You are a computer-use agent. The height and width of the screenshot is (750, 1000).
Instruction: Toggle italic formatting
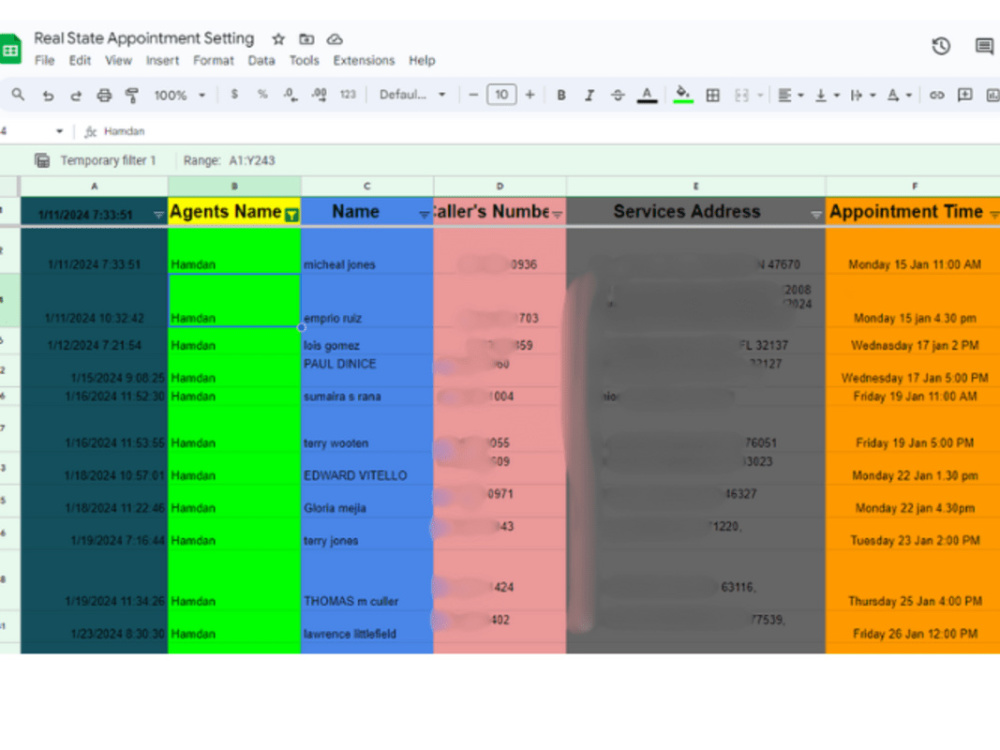pyautogui.click(x=589, y=95)
